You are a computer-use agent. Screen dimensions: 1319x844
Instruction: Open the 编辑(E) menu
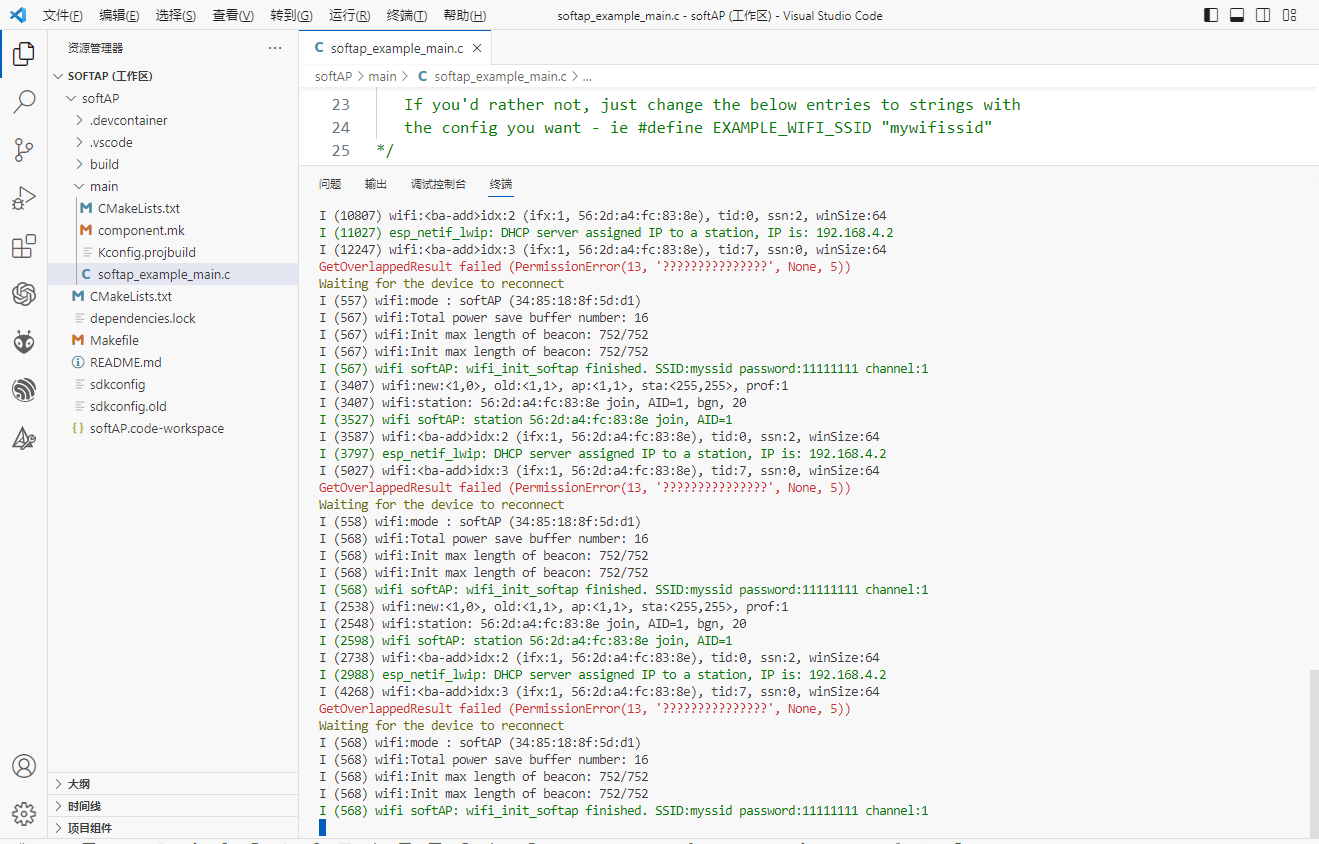pyautogui.click(x=120, y=16)
